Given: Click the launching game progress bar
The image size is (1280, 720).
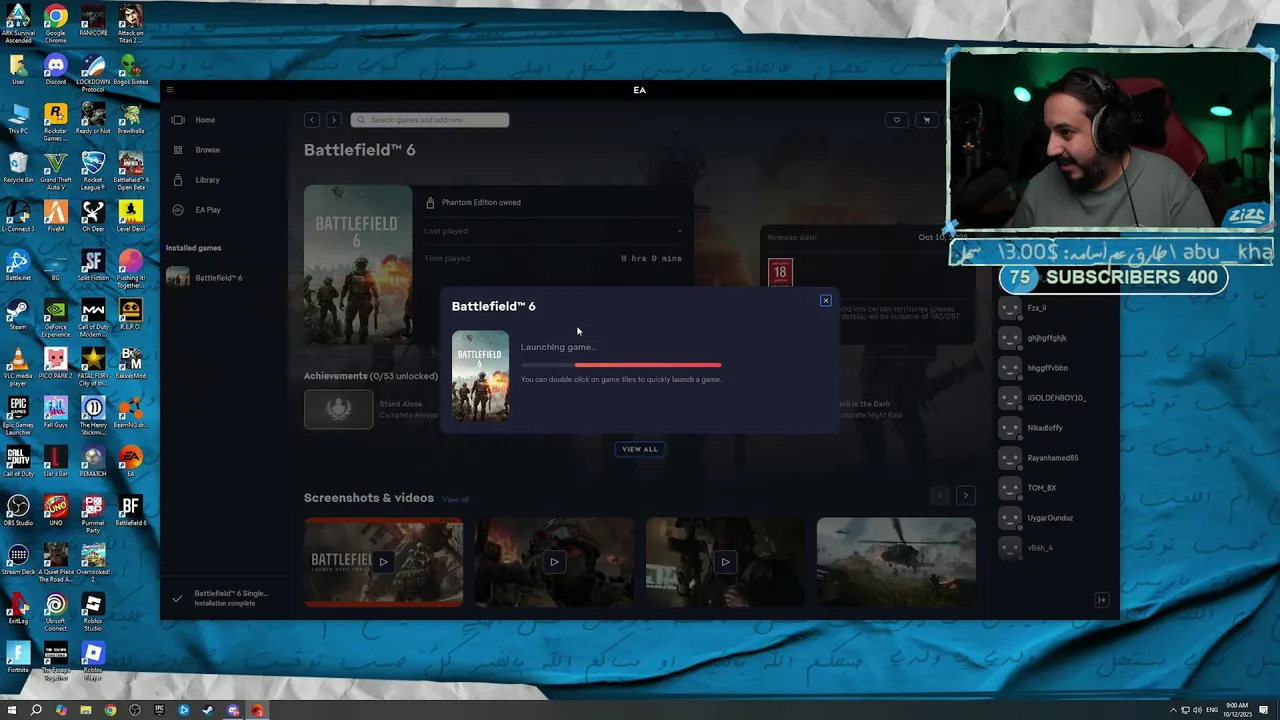Looking at the screenshot, I should pos(621,364).
